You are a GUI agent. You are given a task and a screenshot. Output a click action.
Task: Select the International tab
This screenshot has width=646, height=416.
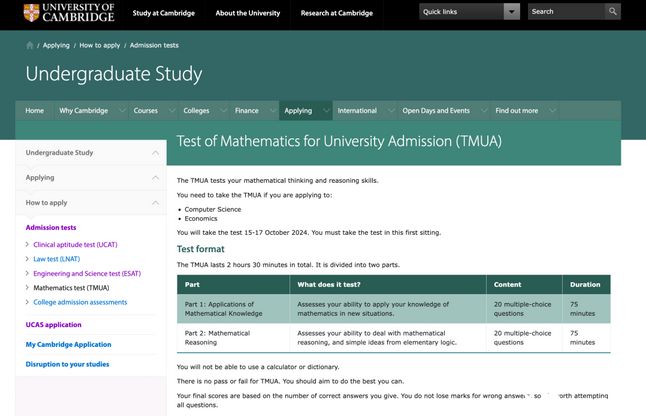357,110
